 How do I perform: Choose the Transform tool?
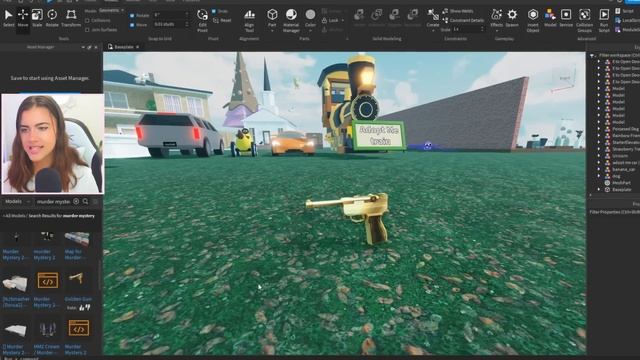point(71,18)
